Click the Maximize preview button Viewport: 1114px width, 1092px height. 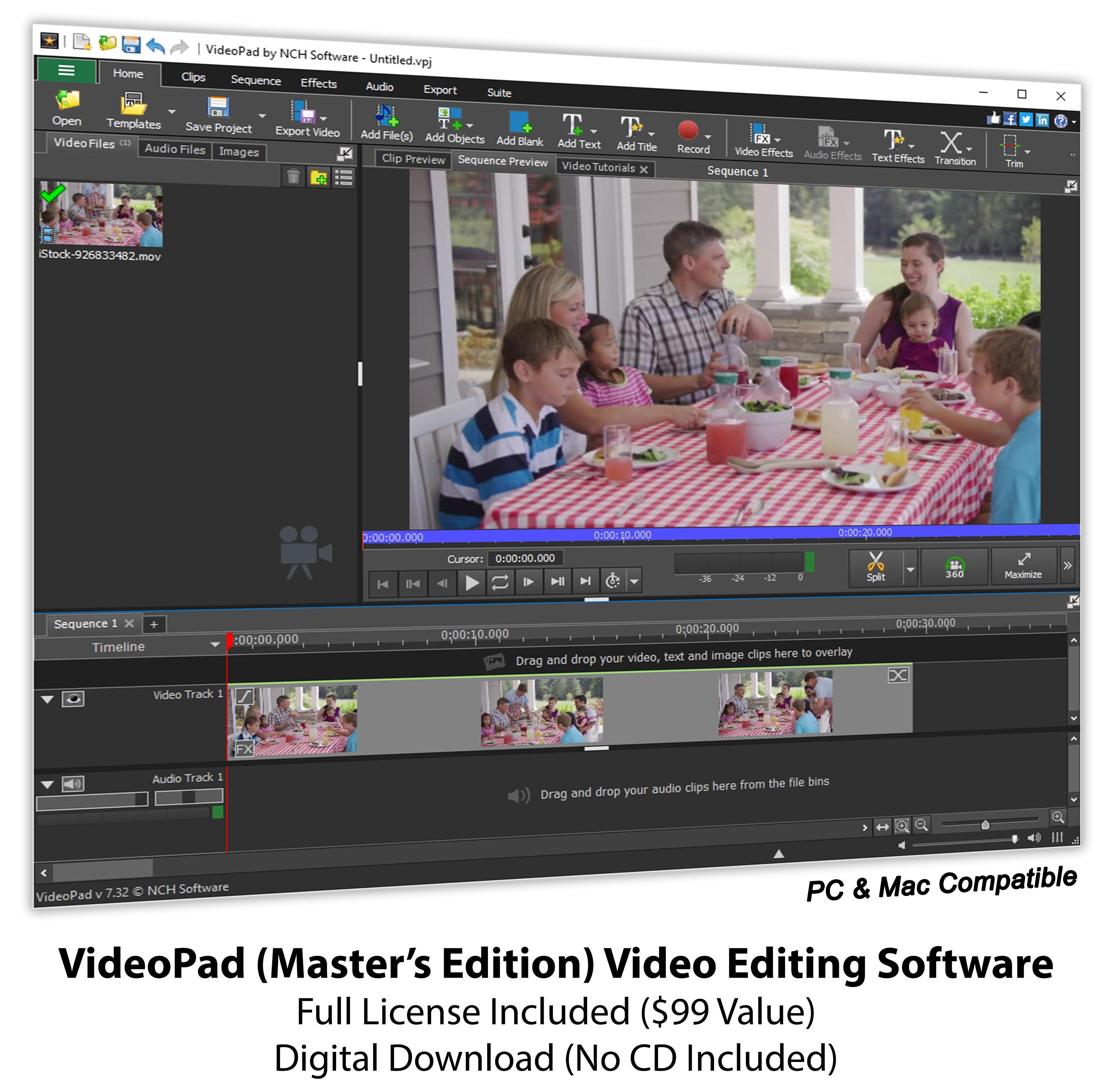1023,566
